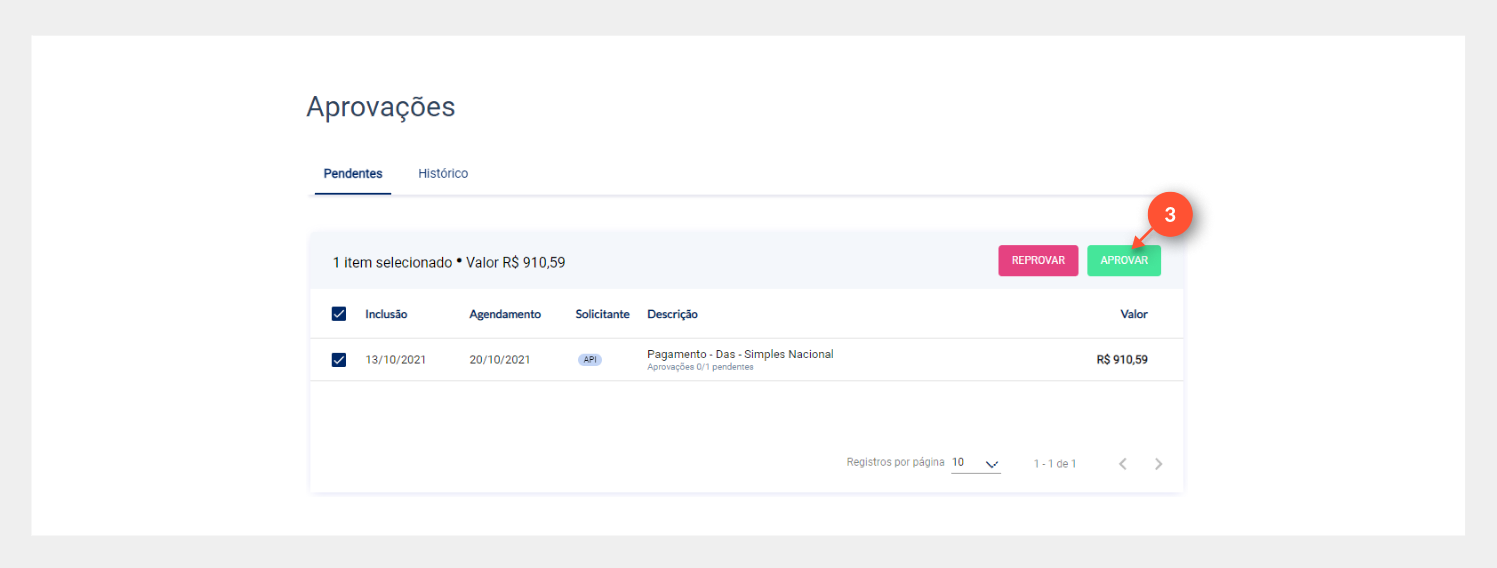
Task: Click the 20/10/2021 scheduling date cell
Action: [500, 360]
